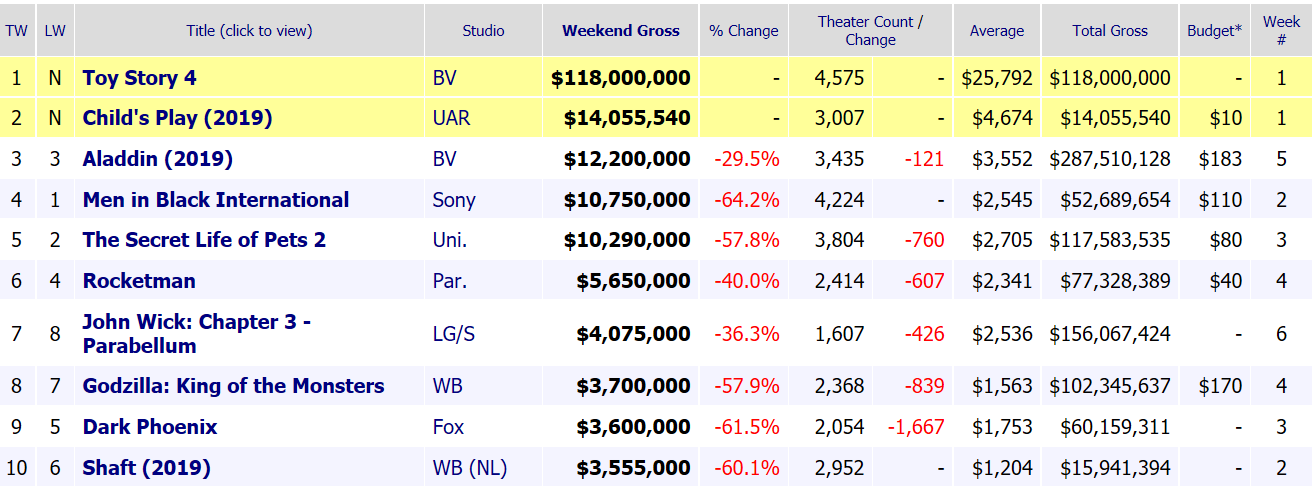This screenshot has height=486, width=1313.
Task: Sort by Weekend Gross column header
Action: coord(620,31)
